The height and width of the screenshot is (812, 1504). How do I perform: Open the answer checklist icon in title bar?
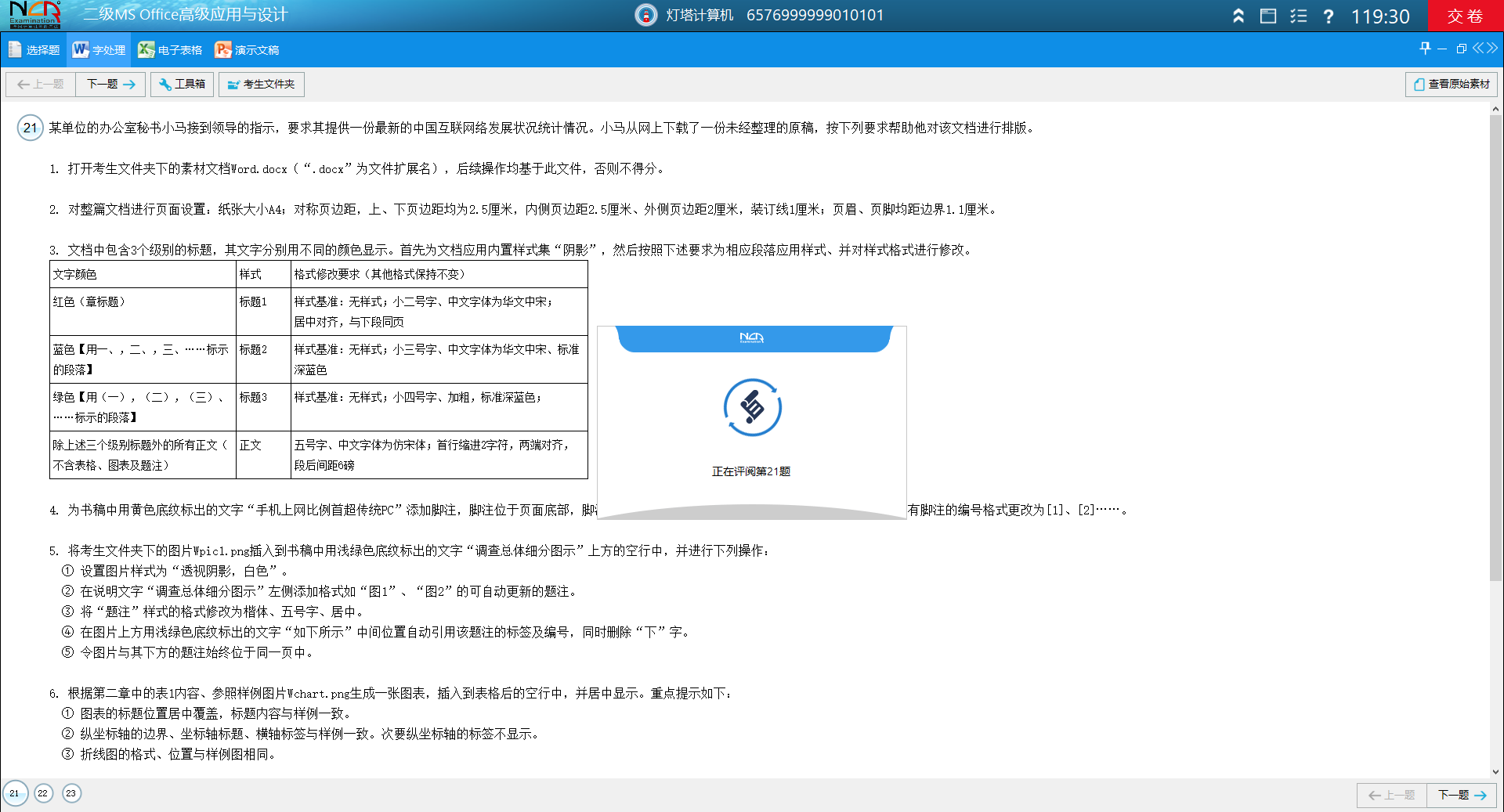tap(1299, 16)
